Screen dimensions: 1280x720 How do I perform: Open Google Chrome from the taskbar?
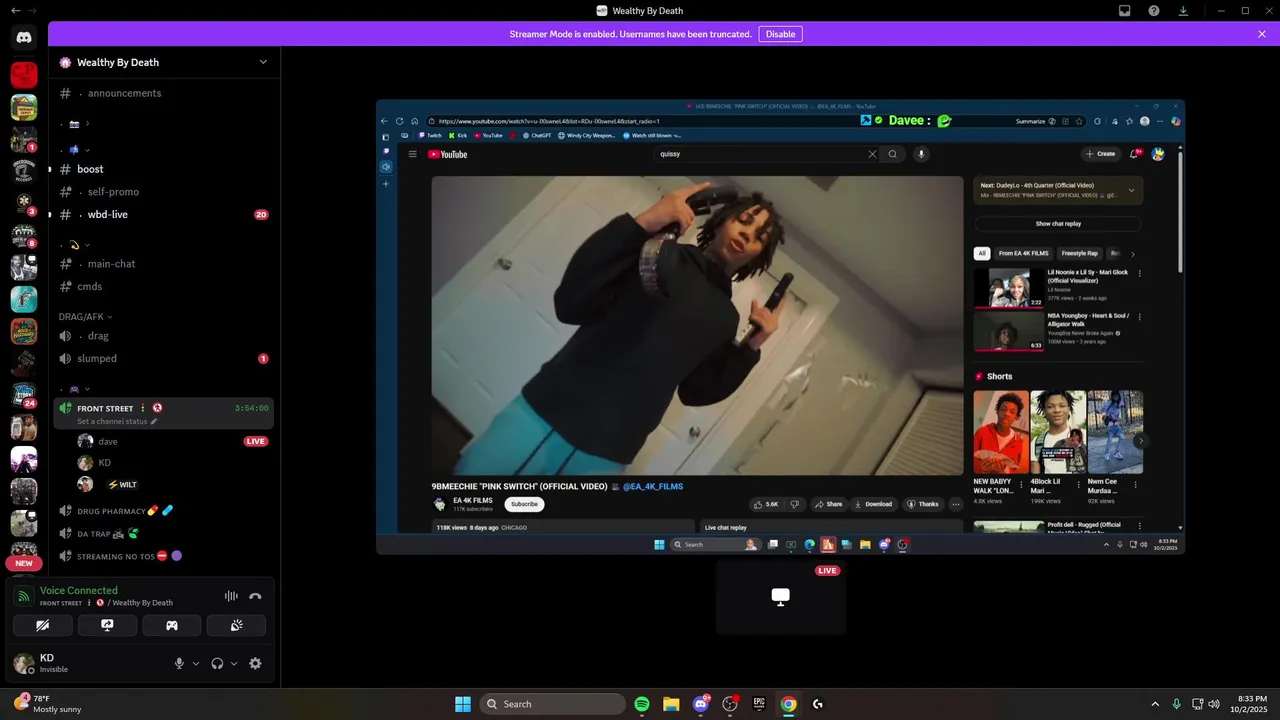point(788,704)
